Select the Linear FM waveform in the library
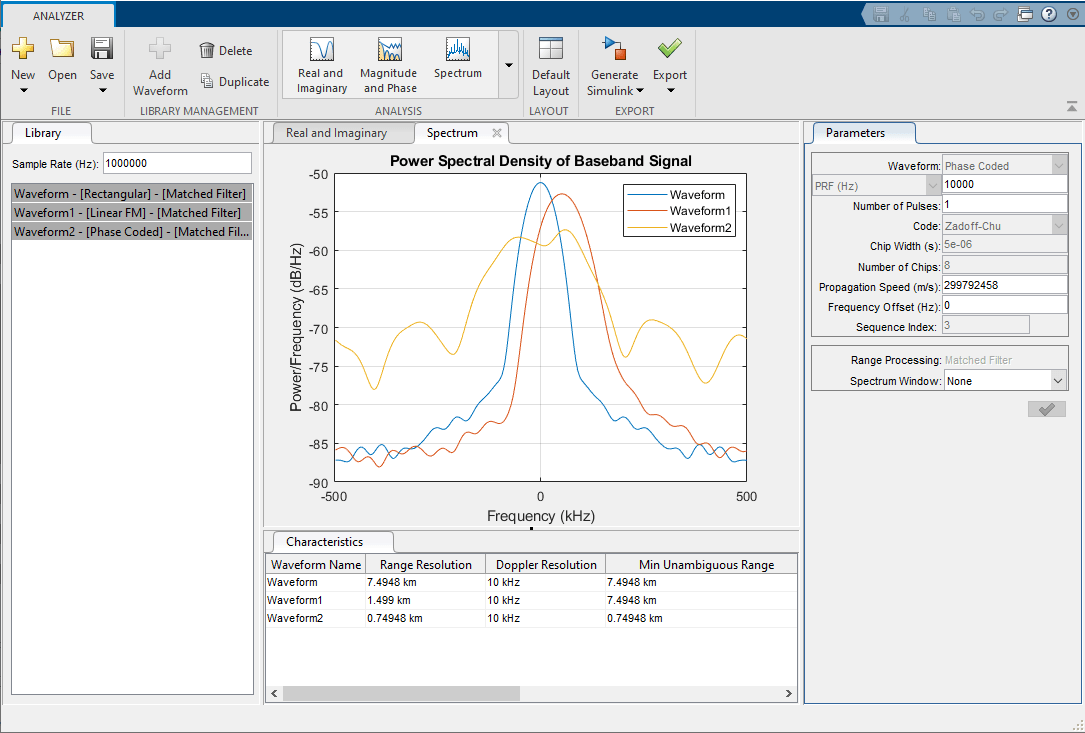The height and width of the screenshot is (733, 1085). [131, 212]
